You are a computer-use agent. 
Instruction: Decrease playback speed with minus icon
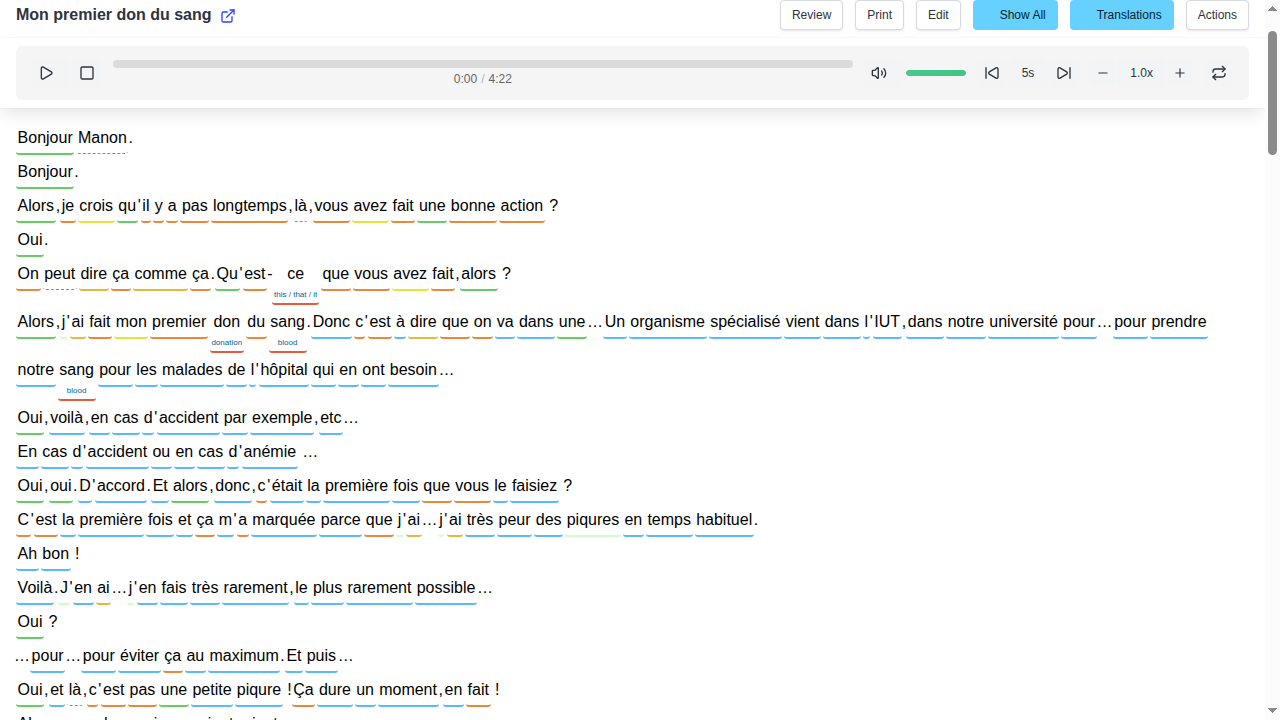(1103, 73)
